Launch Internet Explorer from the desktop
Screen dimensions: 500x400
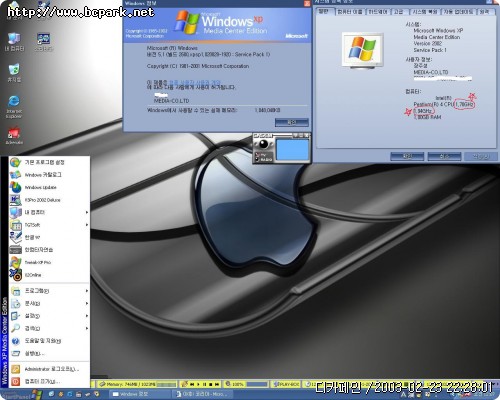click(x=14, y=107)
